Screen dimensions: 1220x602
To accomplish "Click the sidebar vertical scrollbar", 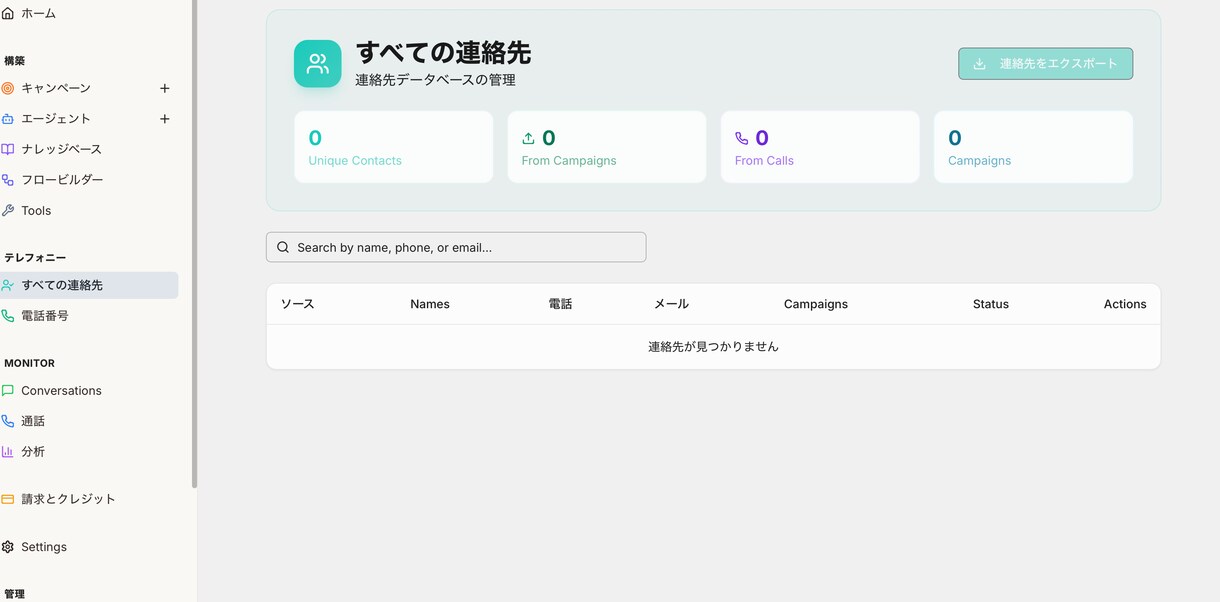I will coord(195,244).
